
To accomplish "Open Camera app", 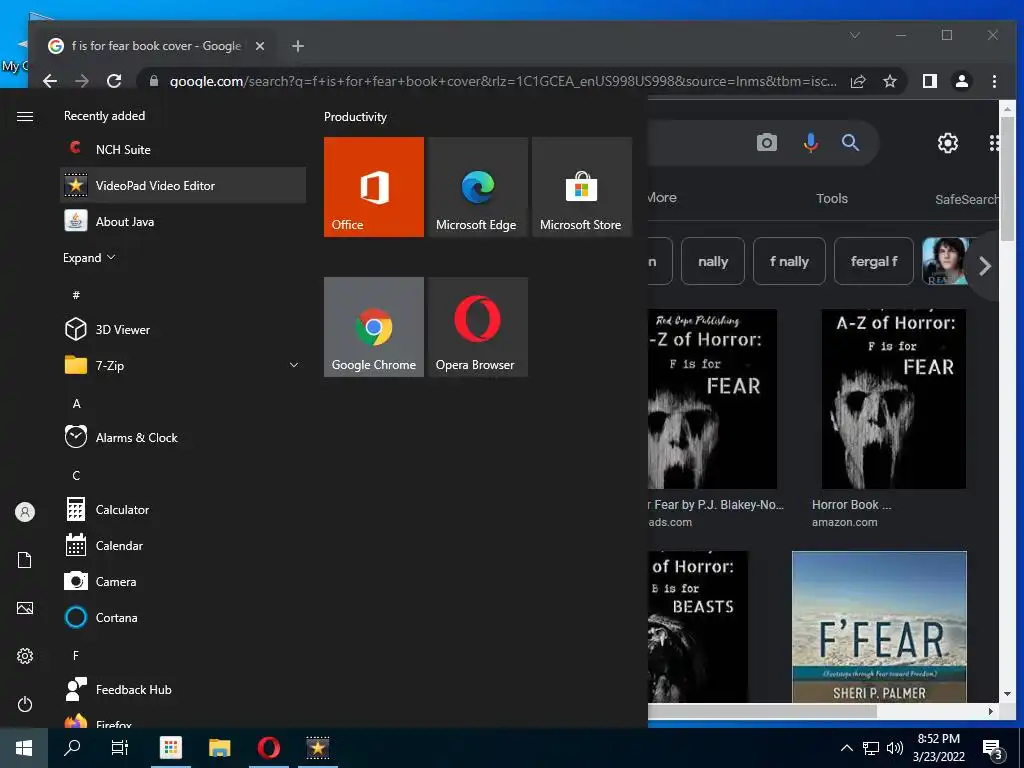I will pos(183,581).
